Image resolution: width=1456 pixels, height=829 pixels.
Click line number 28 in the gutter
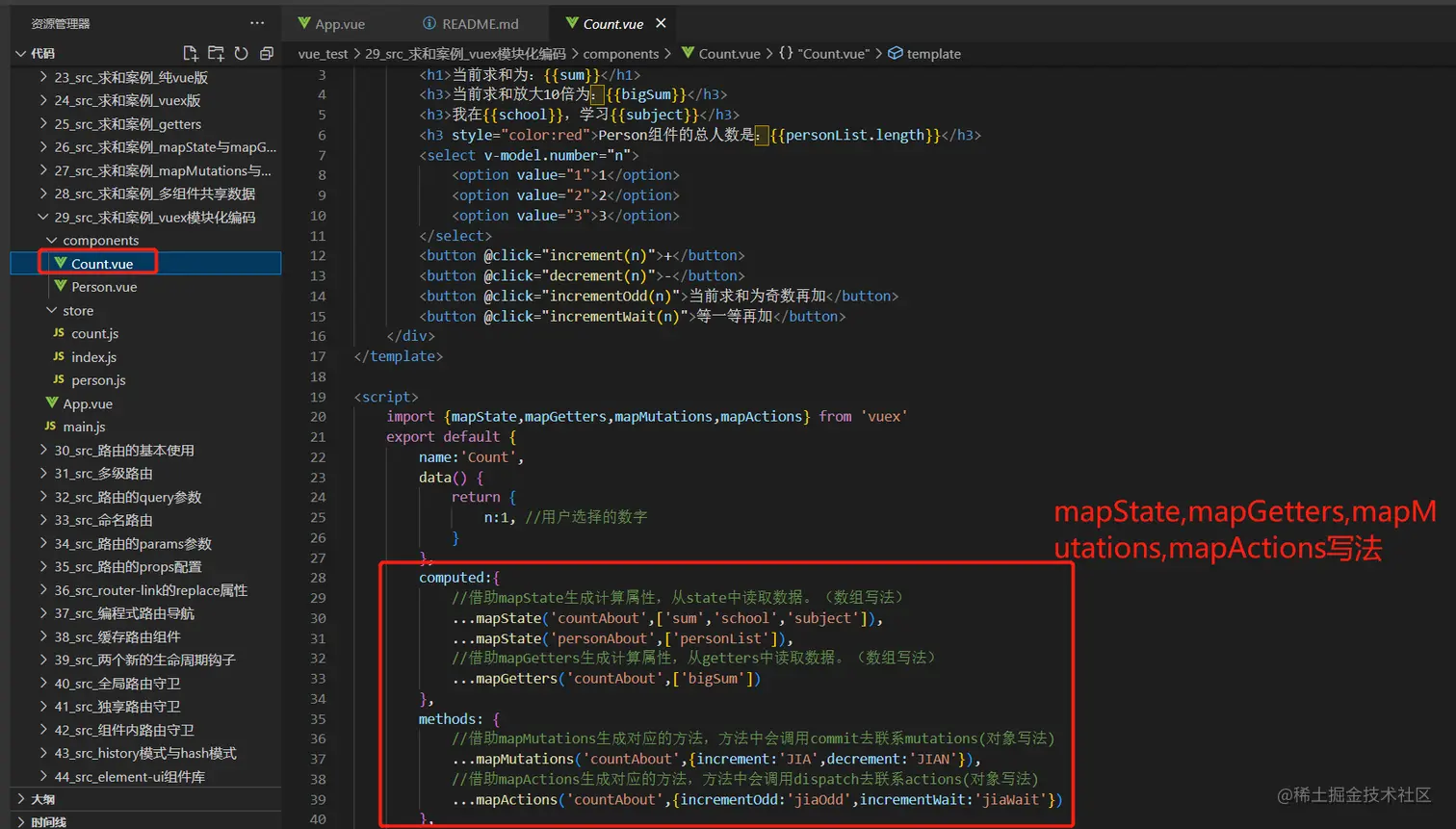coord(318,578)
